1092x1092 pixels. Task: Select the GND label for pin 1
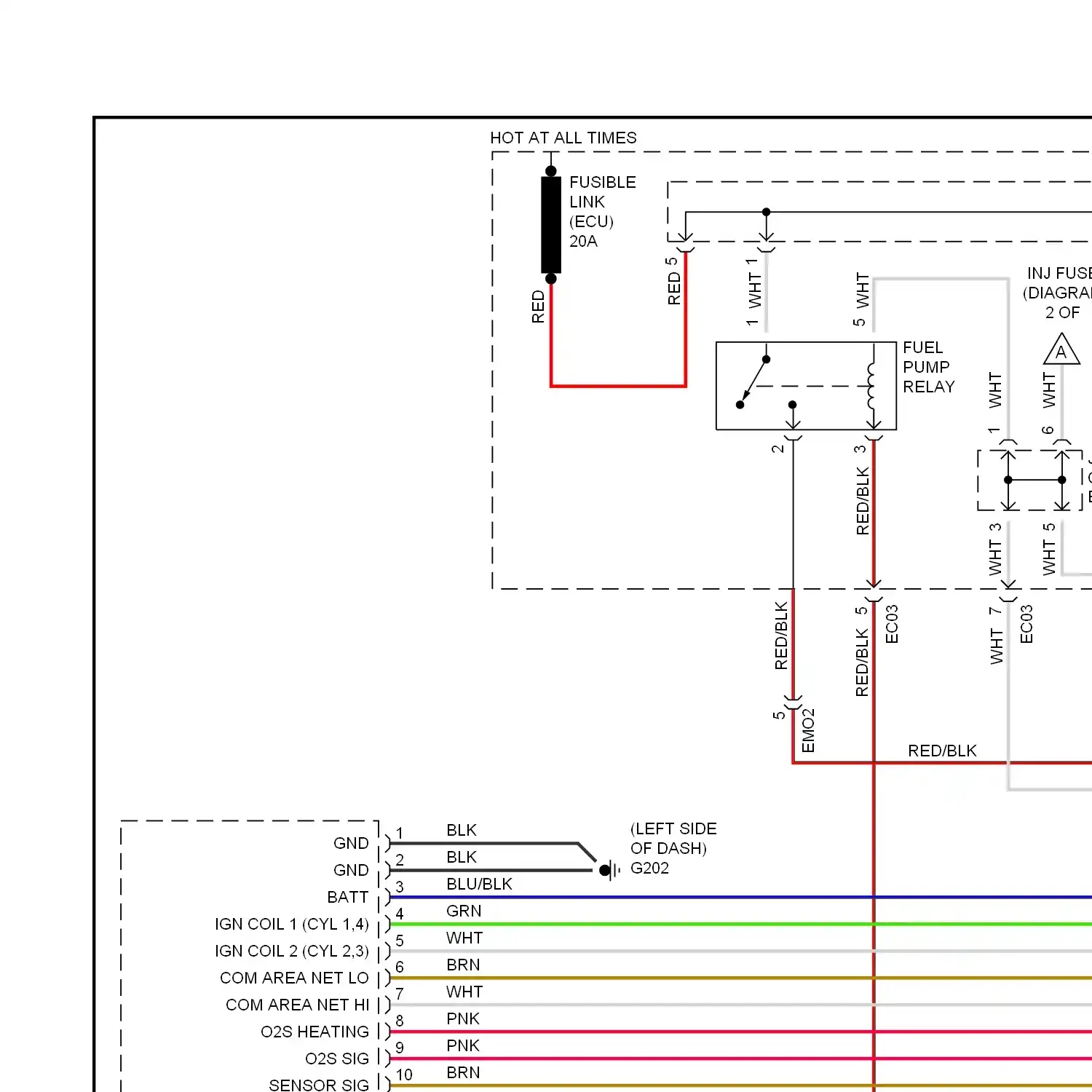[x=351, y=843]
